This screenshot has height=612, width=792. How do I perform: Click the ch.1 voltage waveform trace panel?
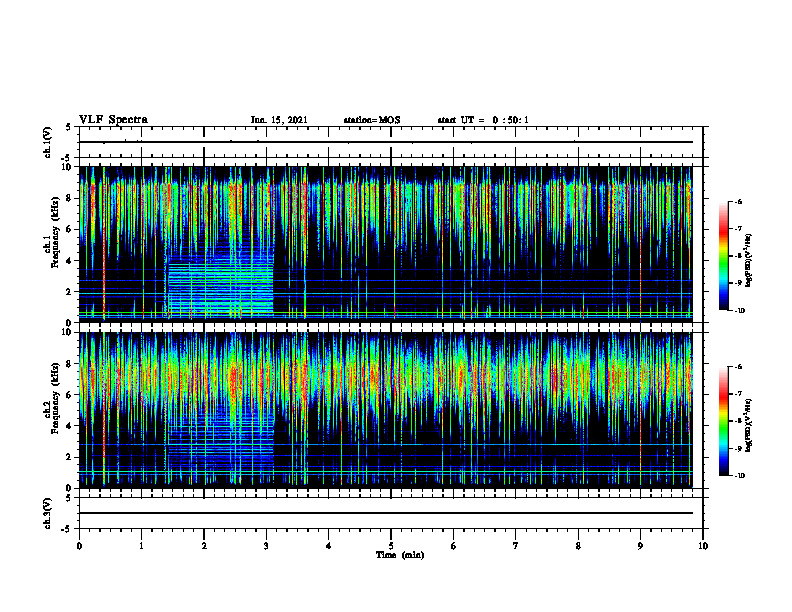pos(391,142)
